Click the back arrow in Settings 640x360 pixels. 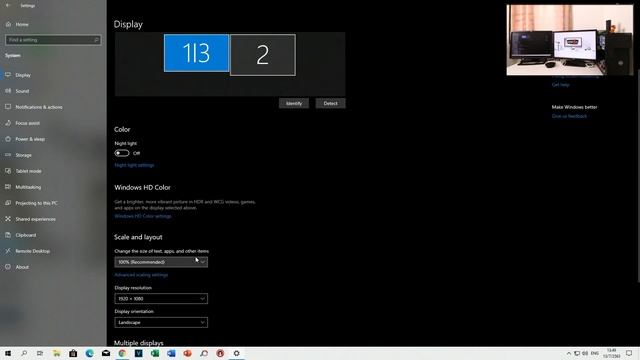[x=8, y=5]
